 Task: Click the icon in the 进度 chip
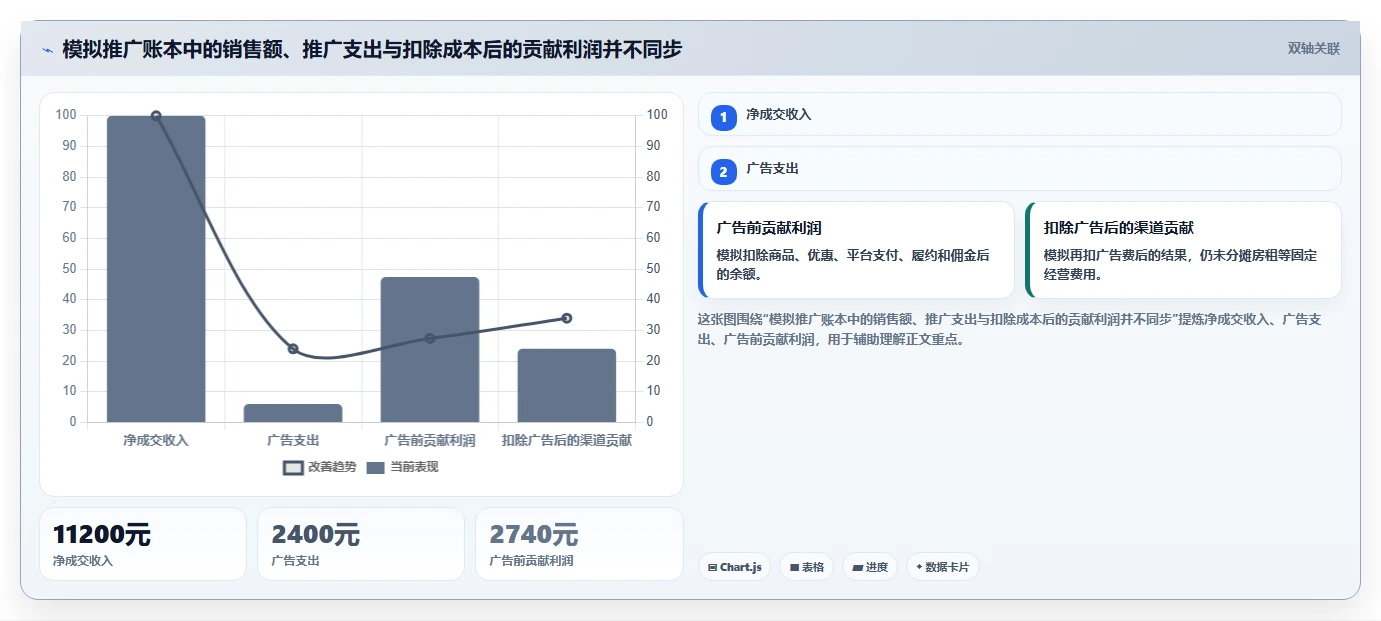[858, 567]
